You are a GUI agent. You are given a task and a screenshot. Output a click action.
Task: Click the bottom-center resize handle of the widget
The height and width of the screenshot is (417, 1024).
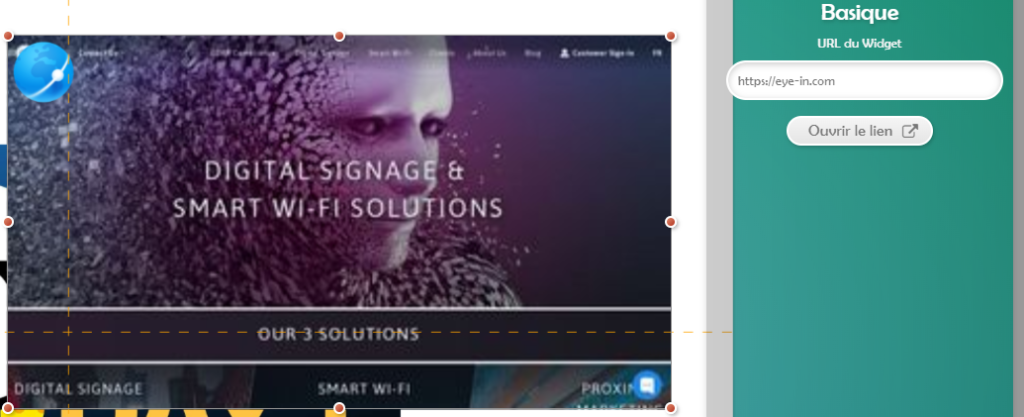point(339,409)
